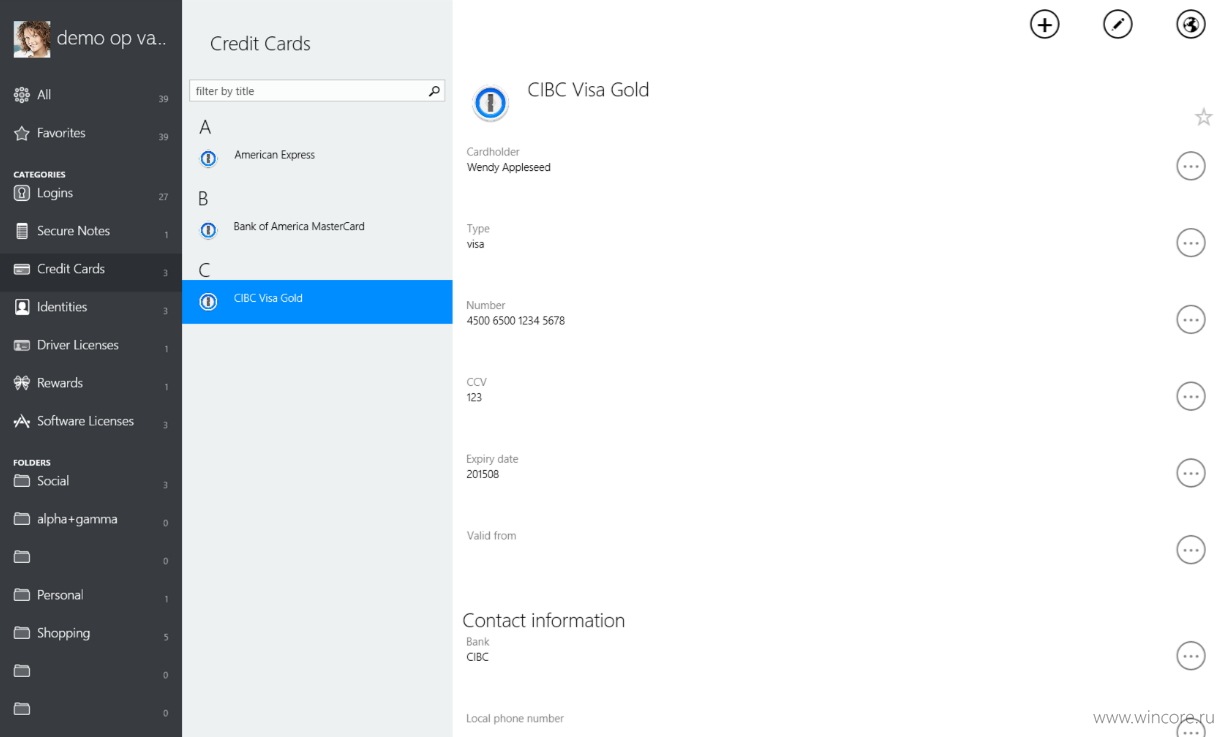Click the CCV value '123'
Screen dimensions: 1227x737
pos(474,397)
